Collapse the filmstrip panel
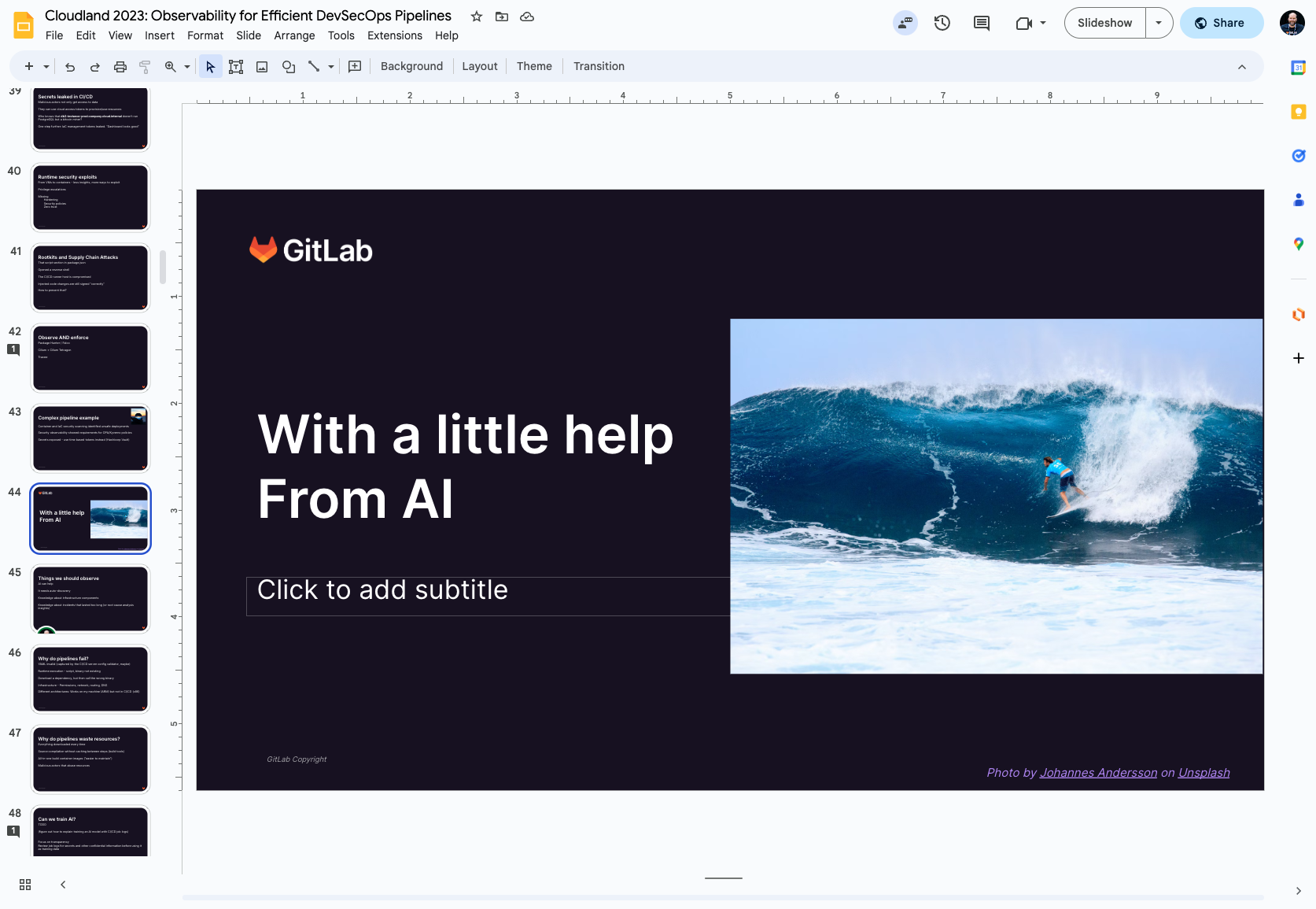Screen dimensions: 1316x909 click(x=63, y=885)
